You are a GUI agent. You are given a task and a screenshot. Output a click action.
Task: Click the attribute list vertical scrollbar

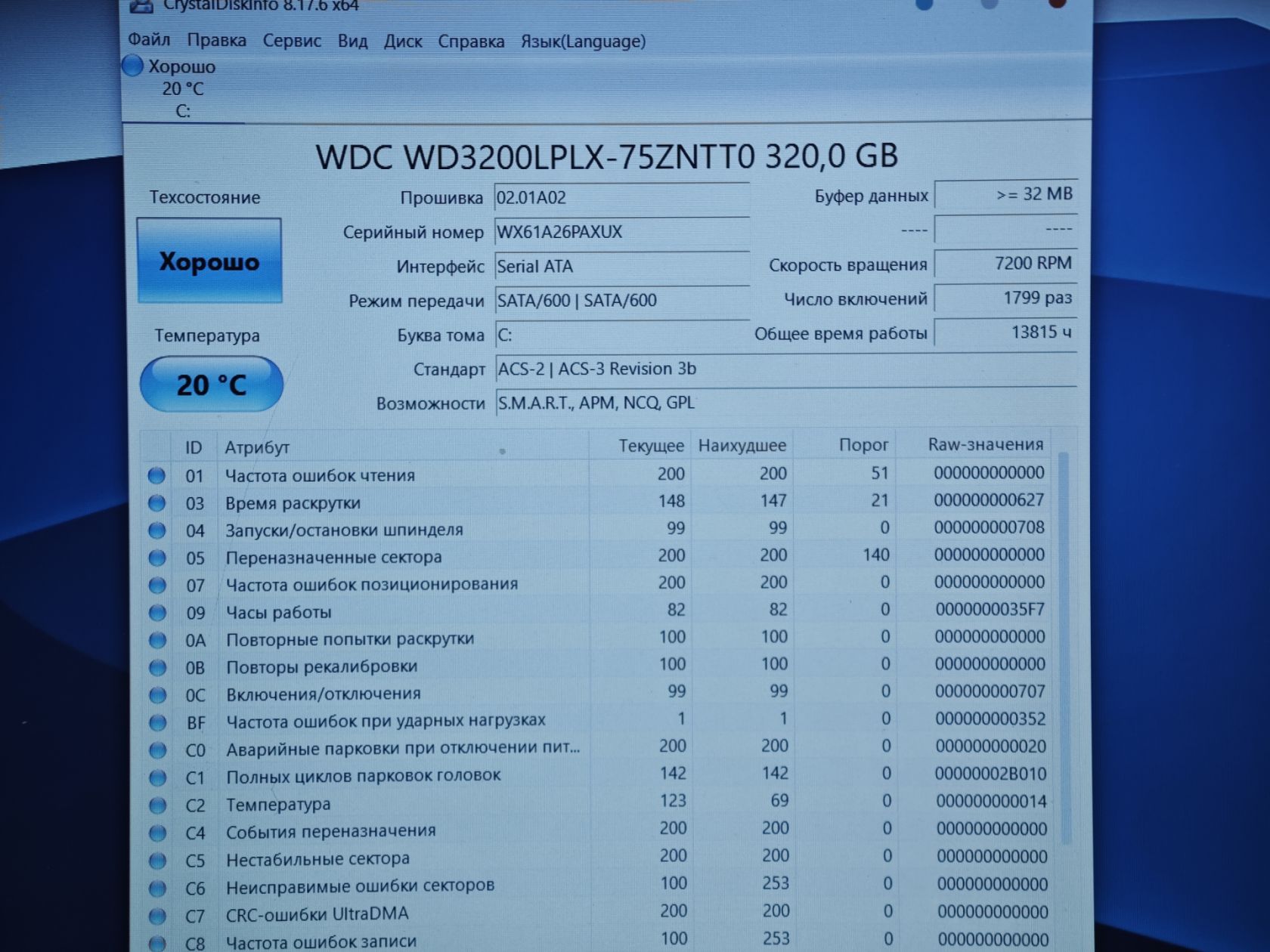click(1064, 648)
